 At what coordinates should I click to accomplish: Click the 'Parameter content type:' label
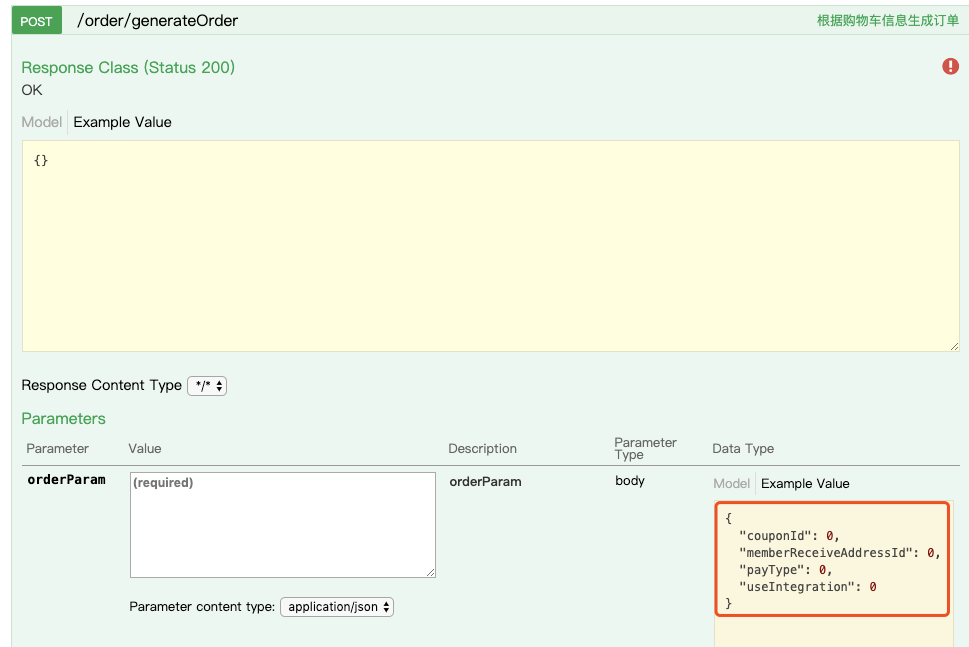(x=201, y=607)
